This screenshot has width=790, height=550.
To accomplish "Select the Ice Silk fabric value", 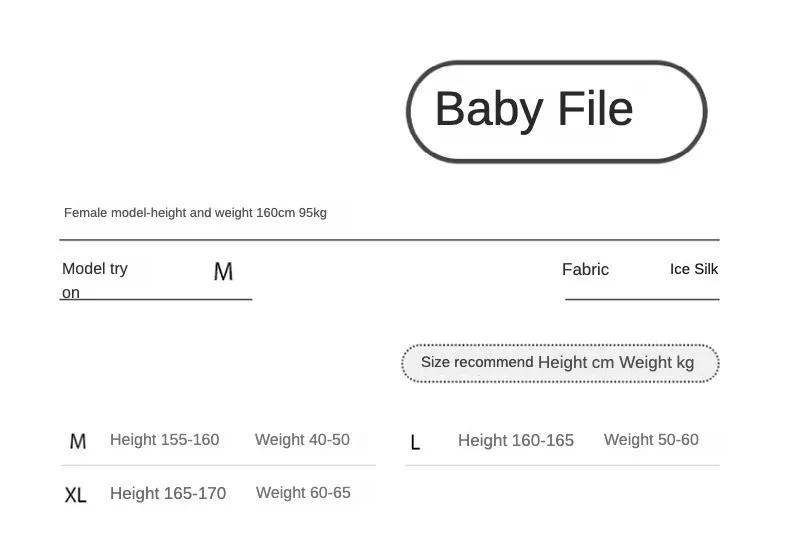I will (694, 269).
